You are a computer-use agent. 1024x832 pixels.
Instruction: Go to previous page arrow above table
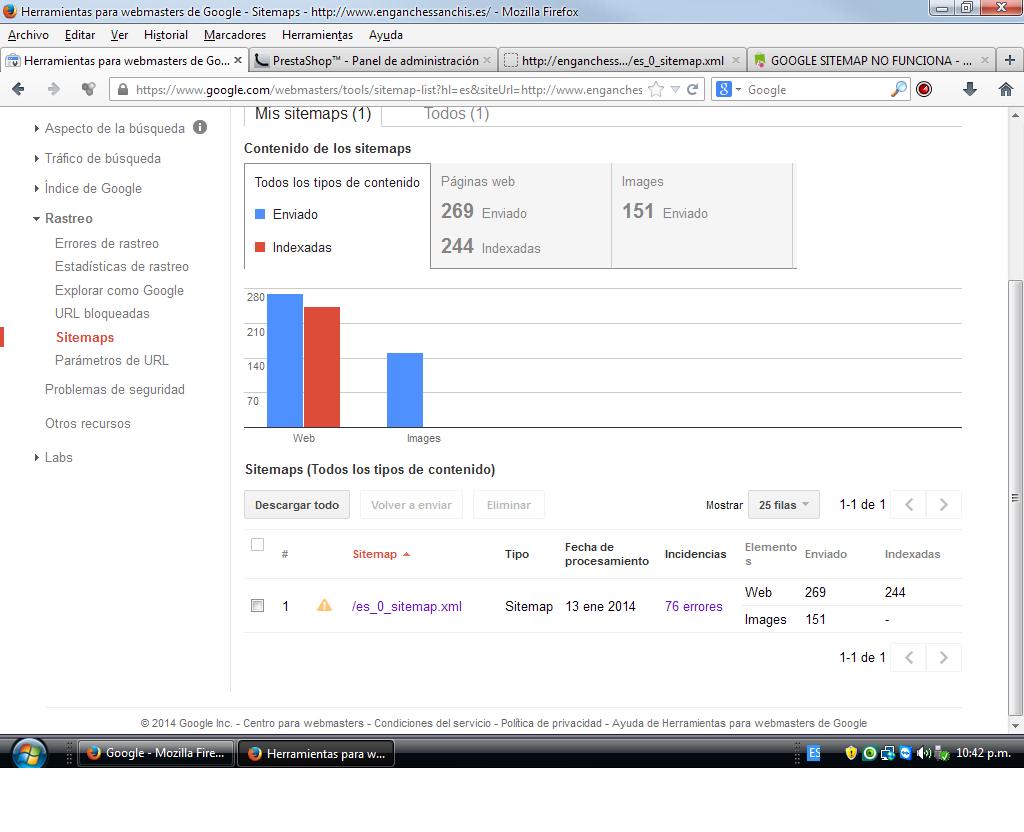point(909,505)
